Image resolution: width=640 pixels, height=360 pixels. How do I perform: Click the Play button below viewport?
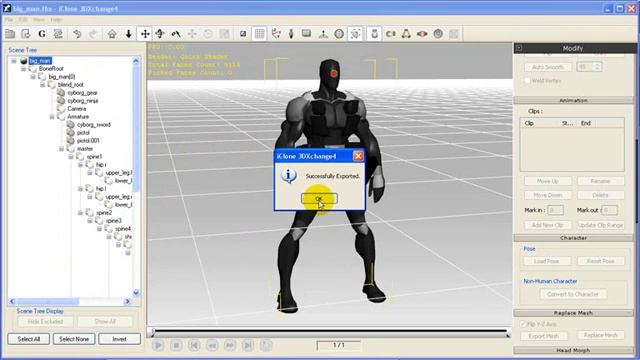click(x=158, y=346)
